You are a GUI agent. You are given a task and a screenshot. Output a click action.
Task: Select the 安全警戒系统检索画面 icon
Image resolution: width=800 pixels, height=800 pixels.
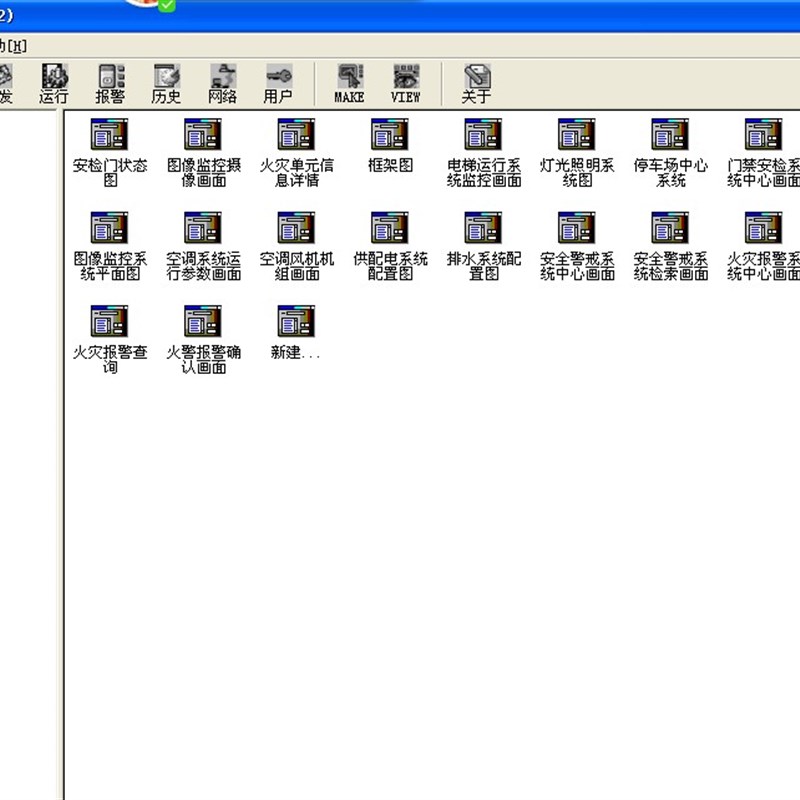click(670, 228)
